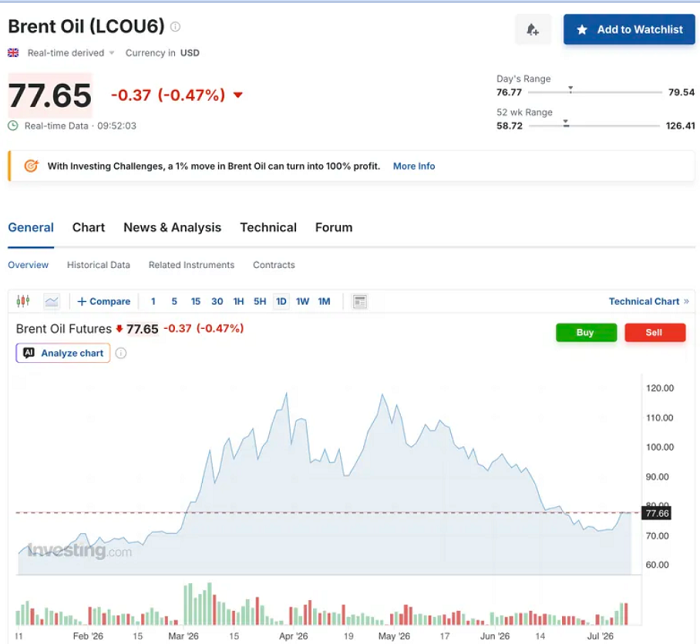700x644 pixels.
Task: Click the clock icon beside Real-time Data
Action: 13,126
